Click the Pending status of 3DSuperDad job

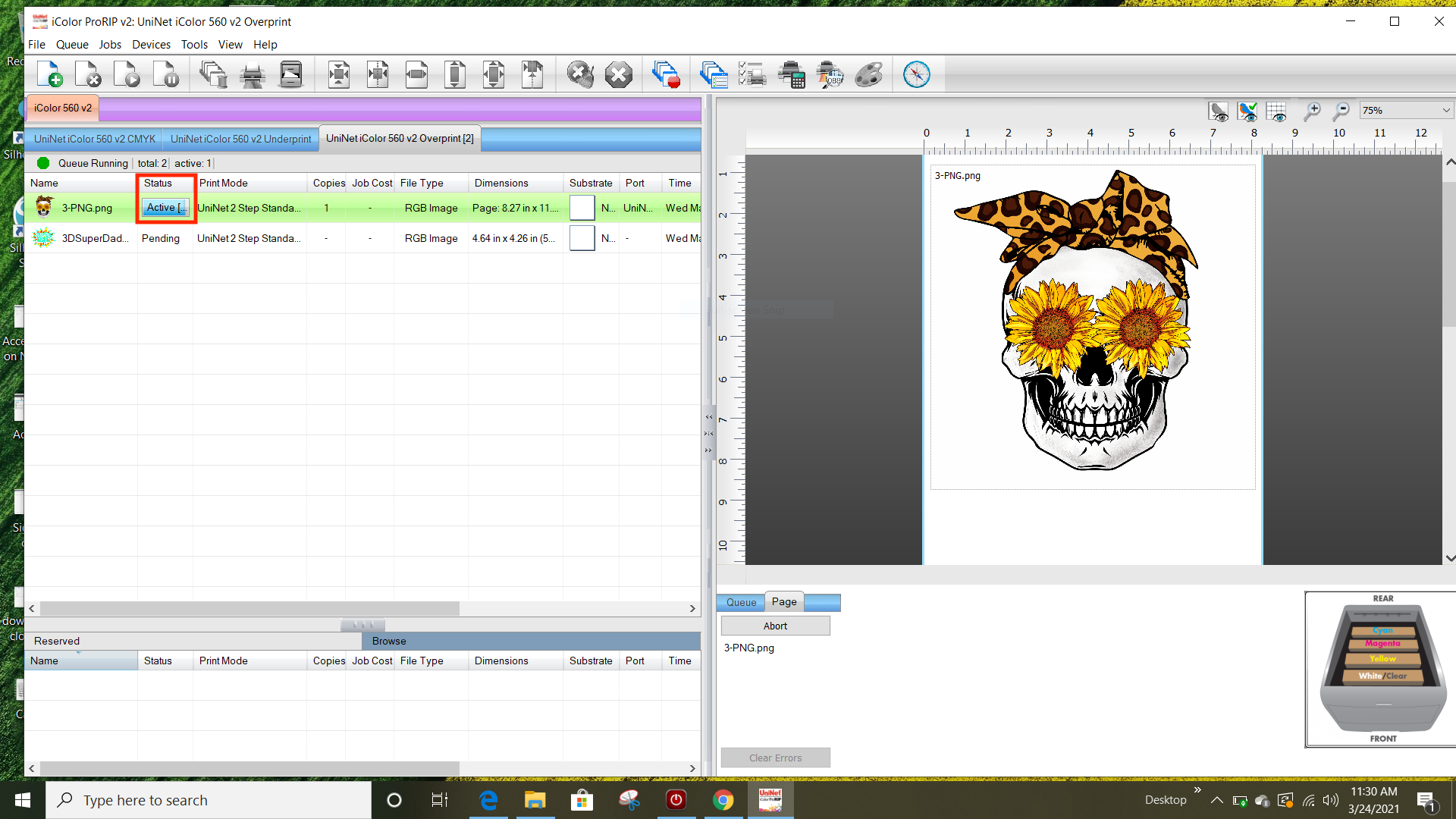tap(161, 238)
